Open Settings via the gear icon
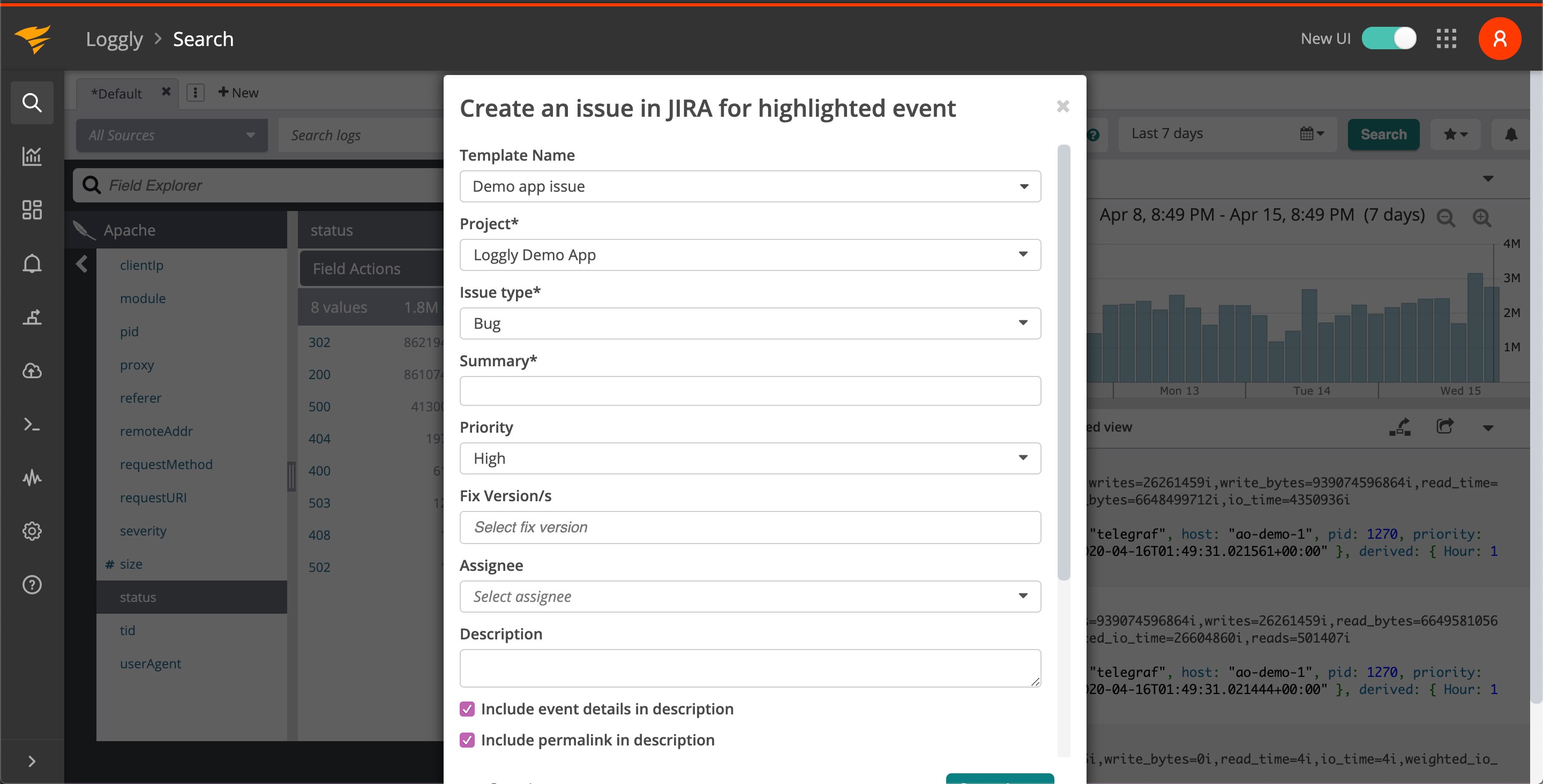Viewport: 1543px width, 784px height. coord(32,531)
